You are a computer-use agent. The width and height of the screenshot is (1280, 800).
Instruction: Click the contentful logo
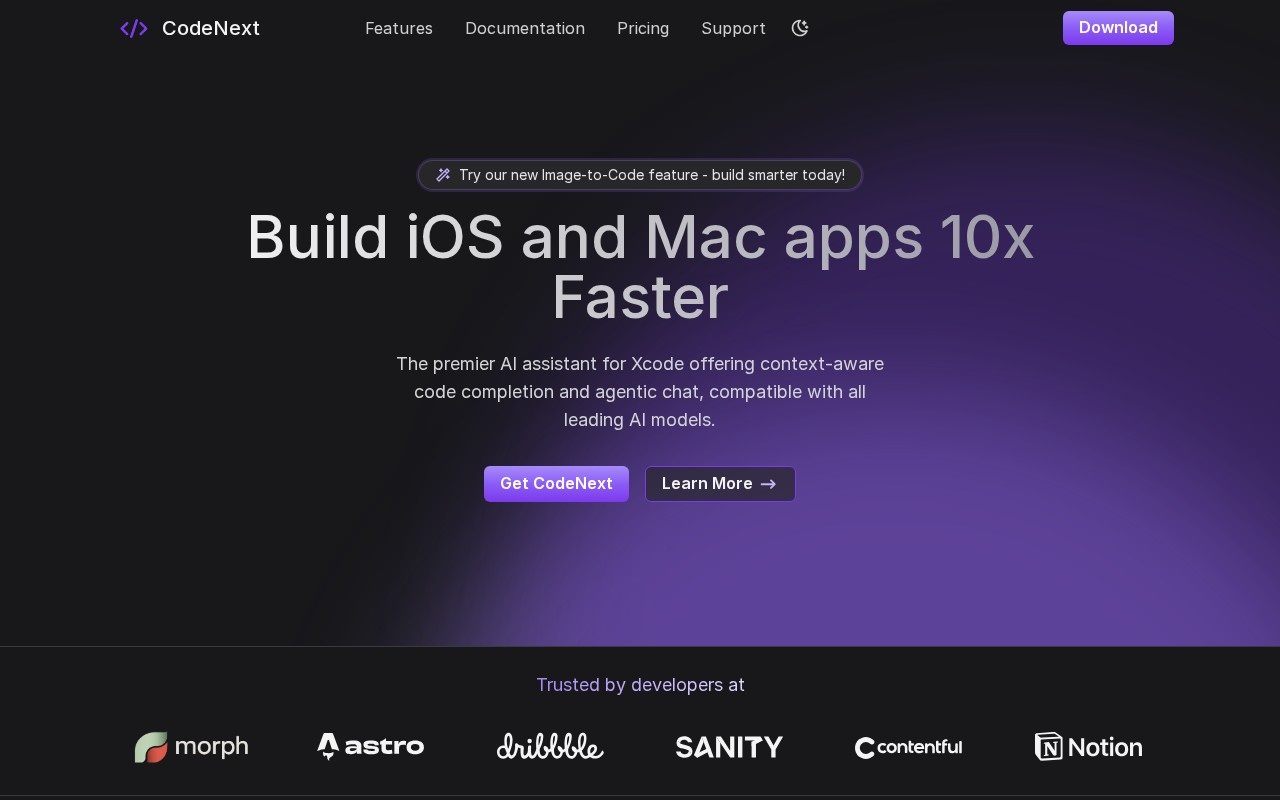tap(908, 747)
